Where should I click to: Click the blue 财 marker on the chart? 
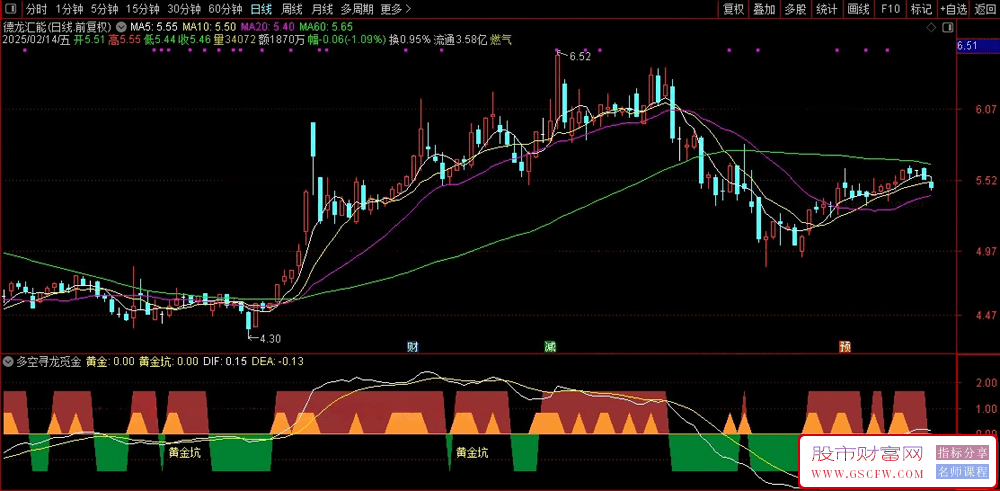(413, 347)
